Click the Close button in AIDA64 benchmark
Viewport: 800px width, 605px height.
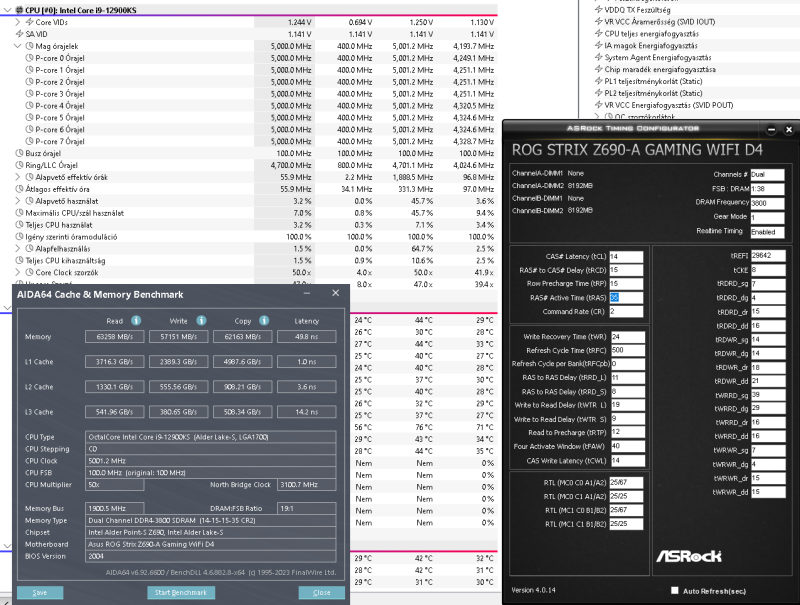pos(321,592)
